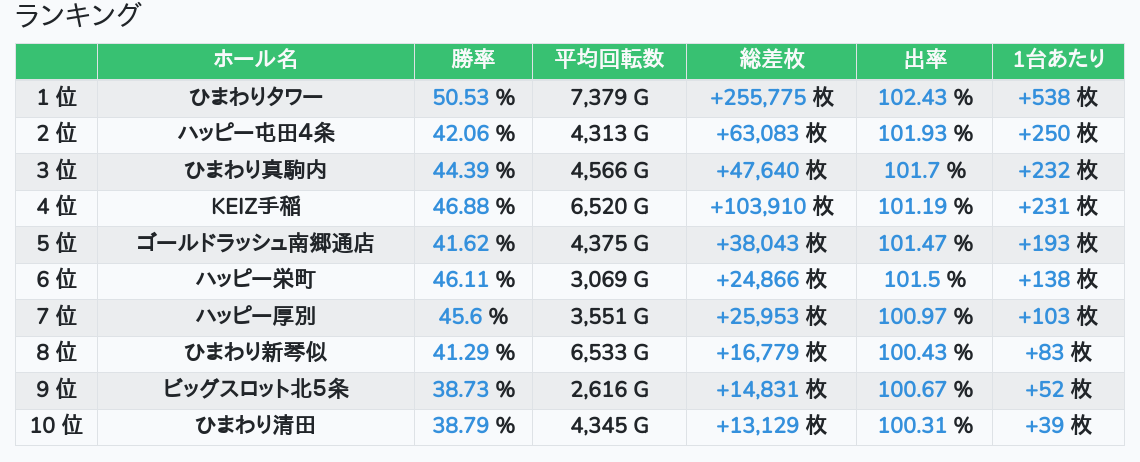
Task: Sort by the 1台あたり header
Action: 1058,60
